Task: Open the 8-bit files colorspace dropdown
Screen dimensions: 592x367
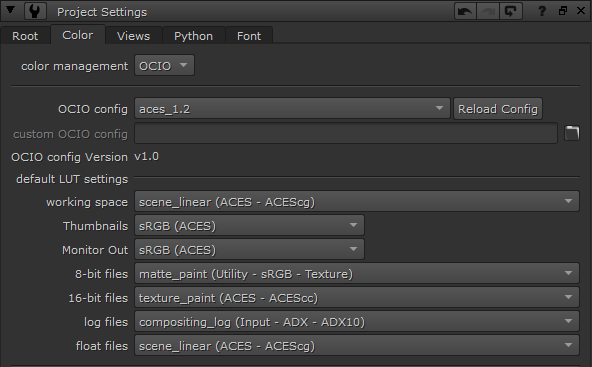Action: point(357,274)
